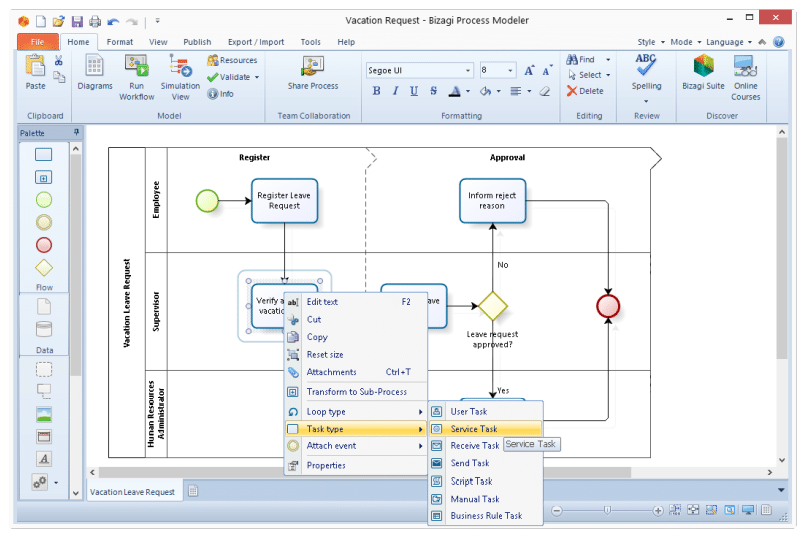The height and width of the screenshot is (540, 806).
Task: Open the font size 8 dropdown
Action: [x=510, y=70]
